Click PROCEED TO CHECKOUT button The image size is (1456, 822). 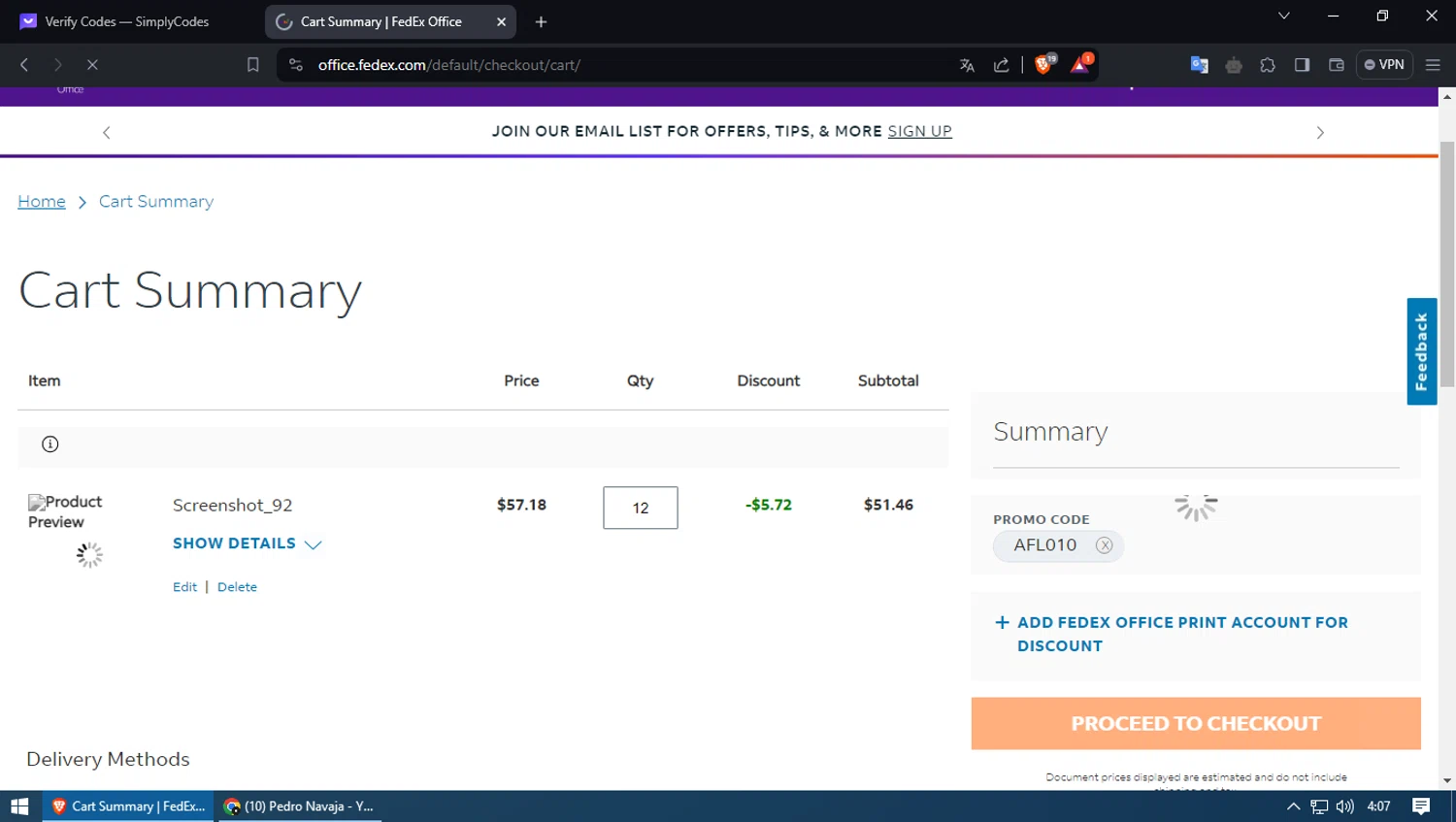click(1196, 723)
